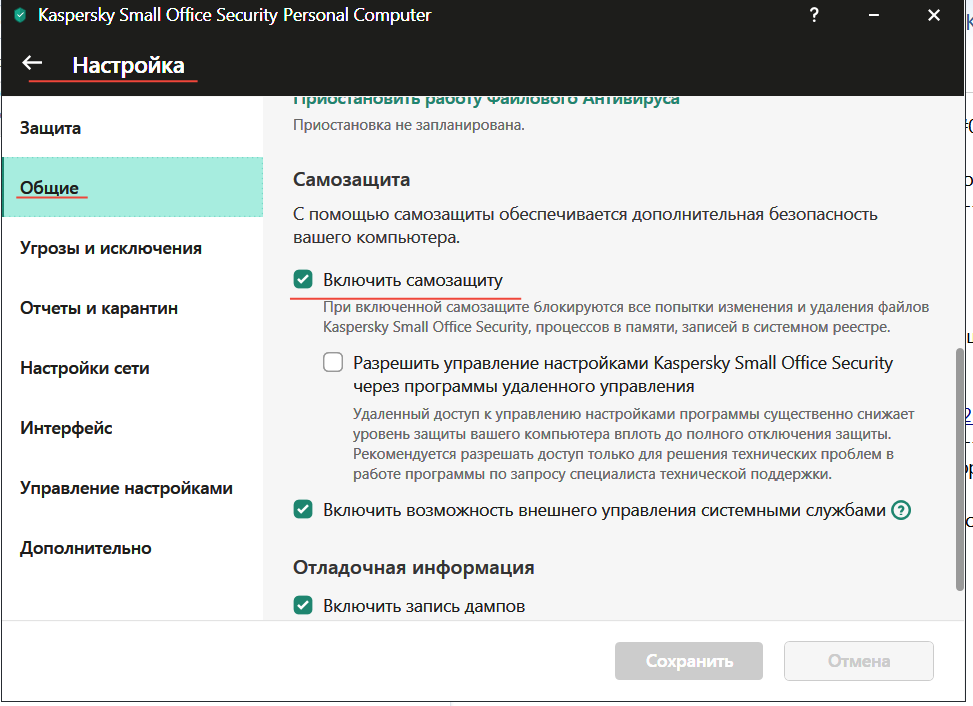Open the Интерфейс settings section

tap(132, 428)
